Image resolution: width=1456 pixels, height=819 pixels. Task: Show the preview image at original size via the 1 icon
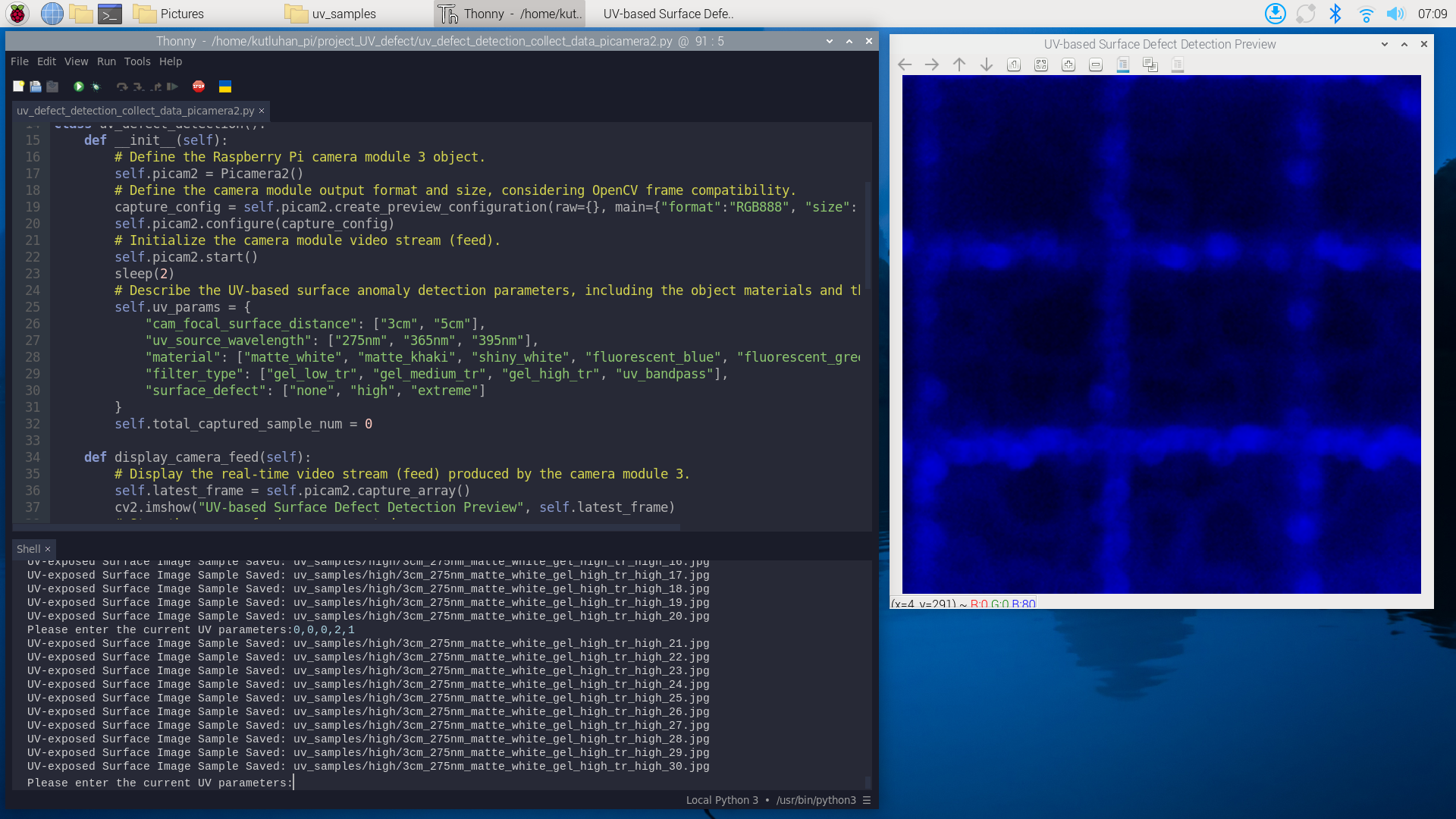click(1014, 64)
